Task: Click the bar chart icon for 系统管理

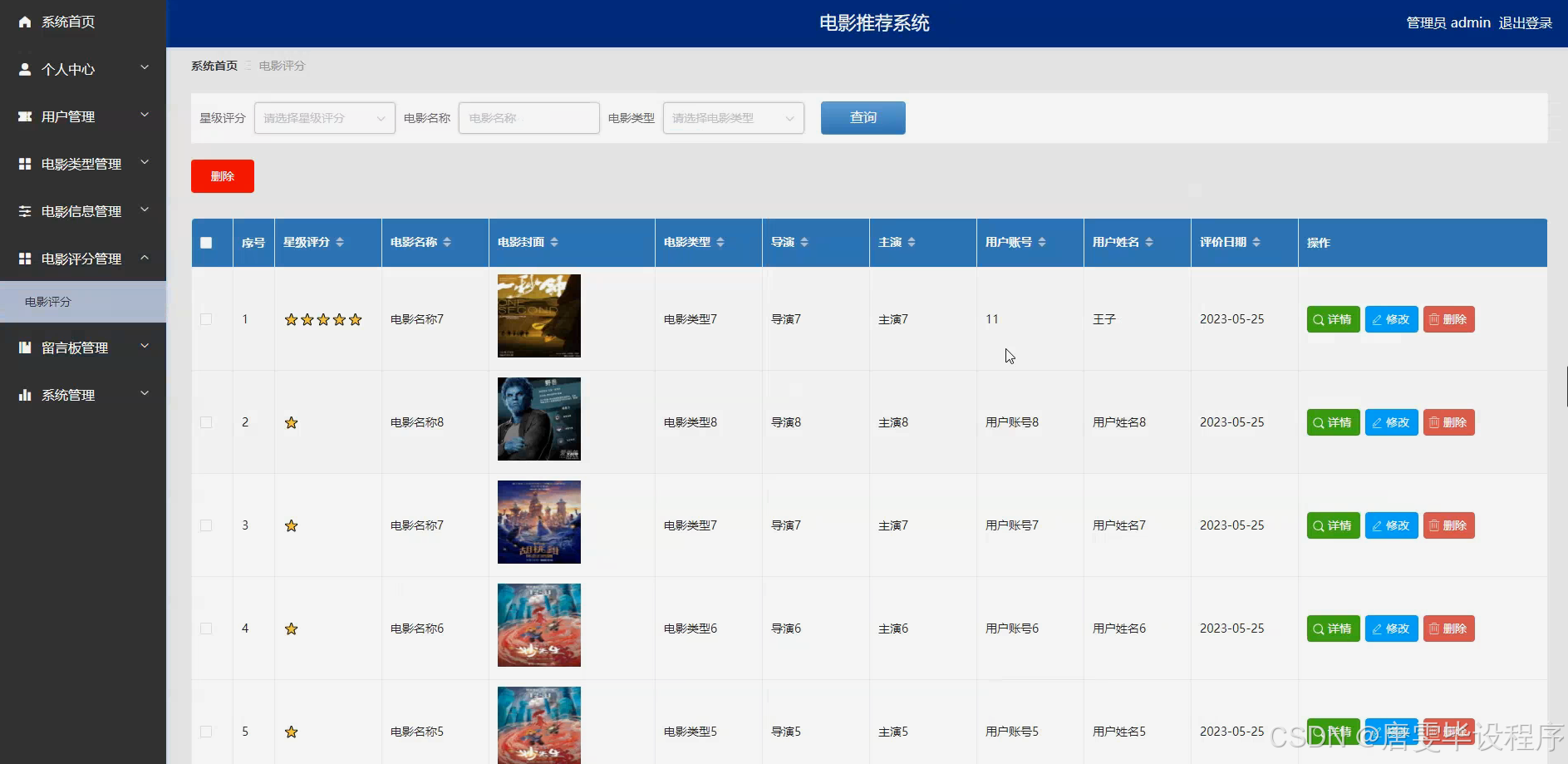Action: 25,395
